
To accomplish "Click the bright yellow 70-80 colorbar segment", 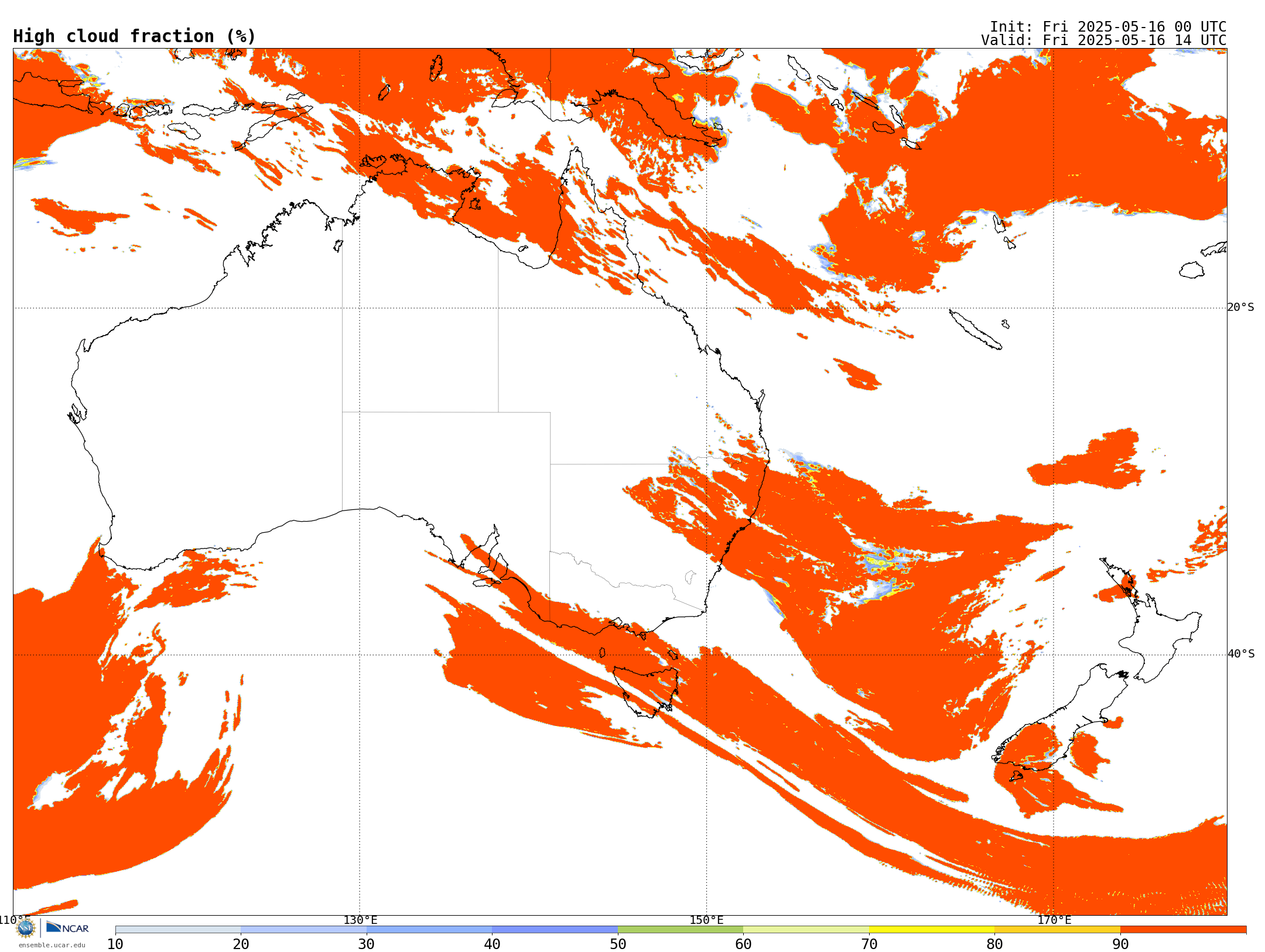I will [x=932, y=930].
